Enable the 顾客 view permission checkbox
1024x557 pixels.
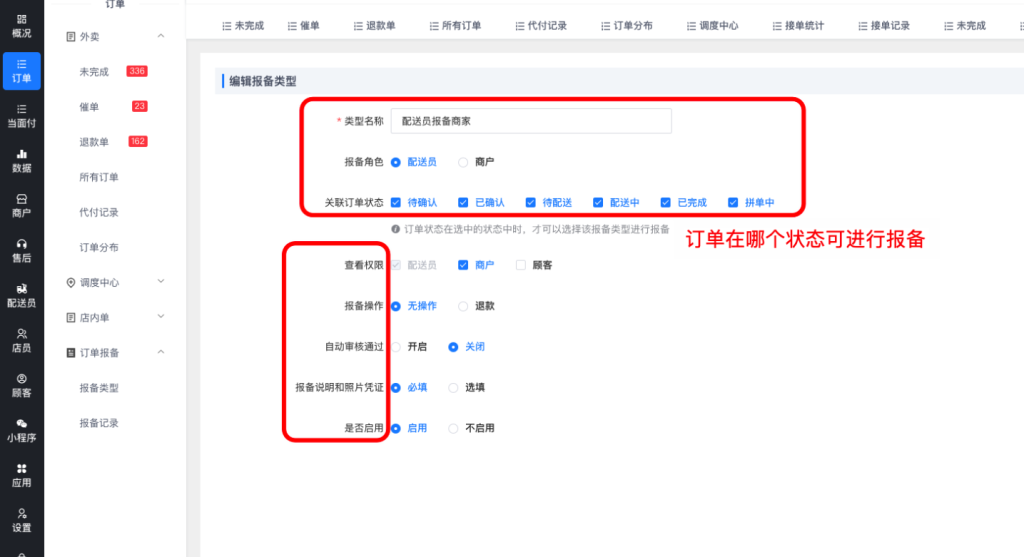pyautogui.click(x=521, y=265)
